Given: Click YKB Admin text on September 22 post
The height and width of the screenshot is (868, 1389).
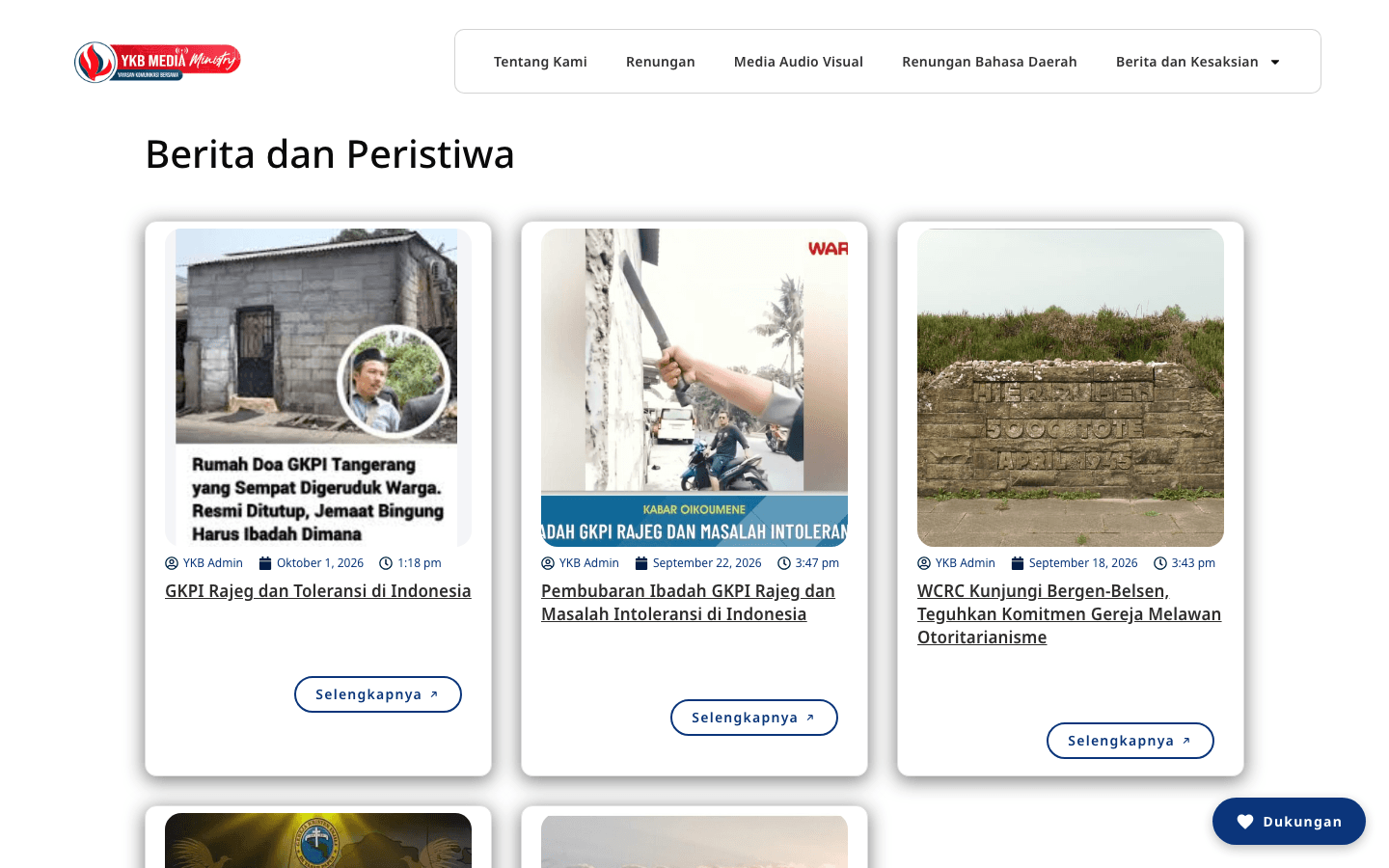Looking at the screenshot, I should 589,563.
